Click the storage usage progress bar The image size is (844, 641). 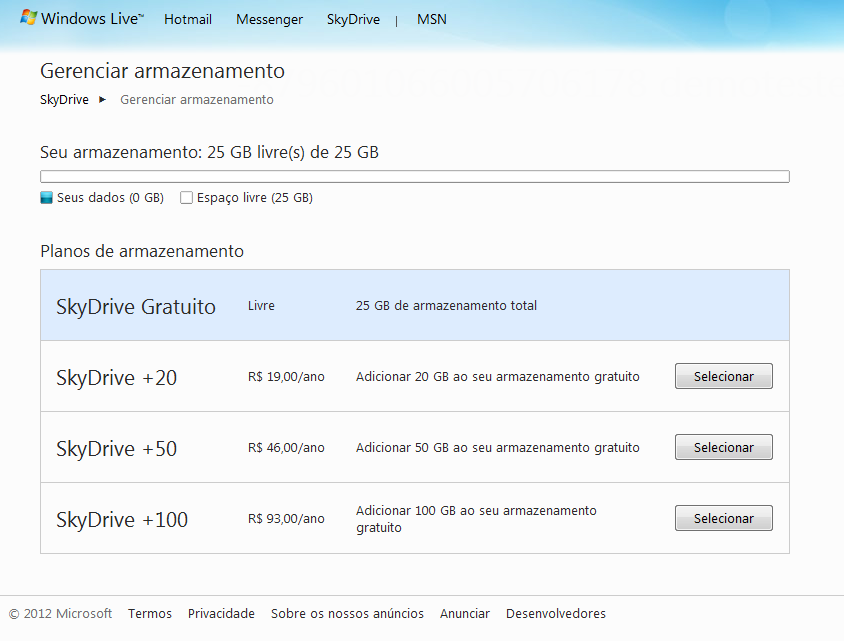click(x=414, y=177)
